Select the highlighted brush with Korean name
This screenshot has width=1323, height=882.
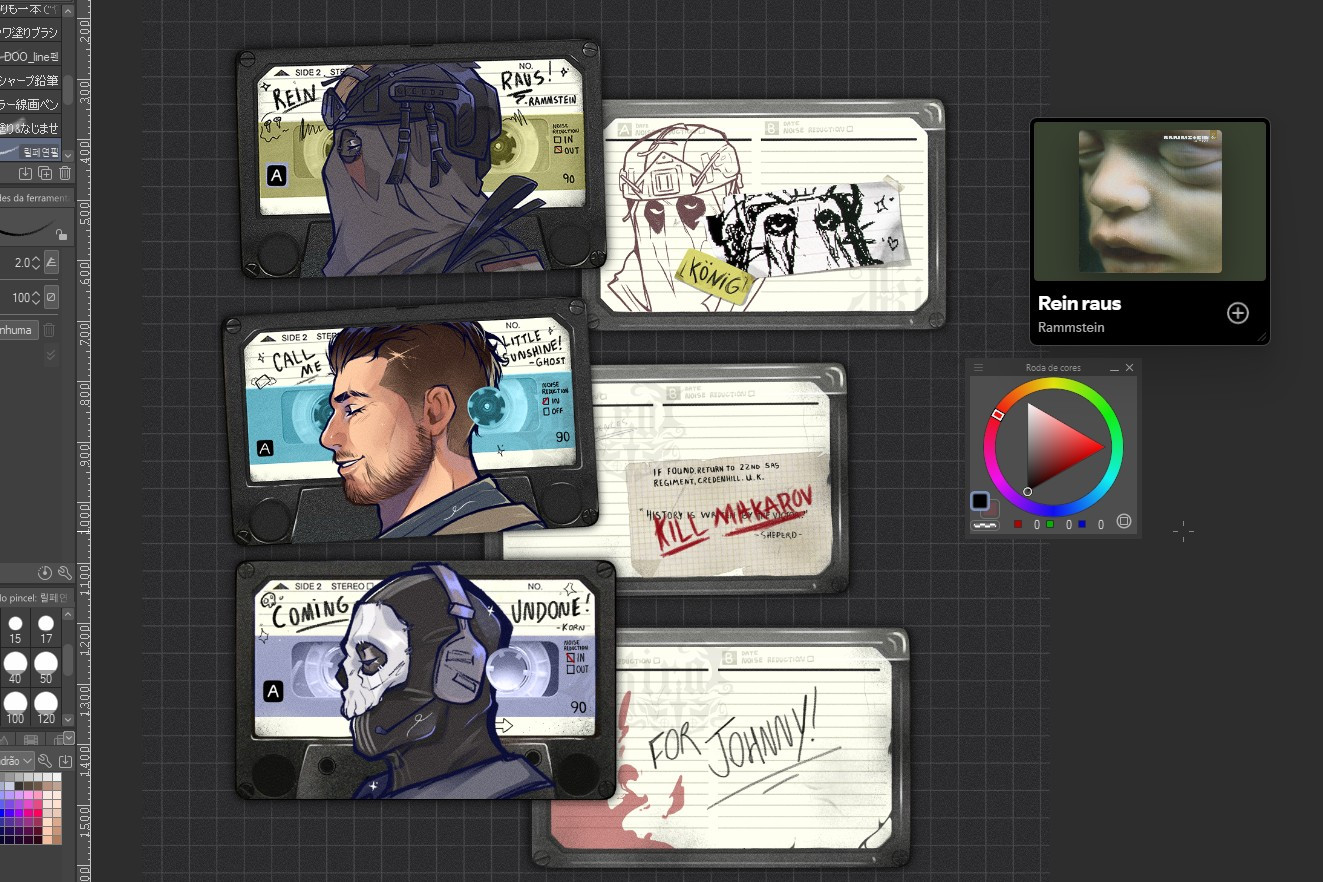pos(30,151)
